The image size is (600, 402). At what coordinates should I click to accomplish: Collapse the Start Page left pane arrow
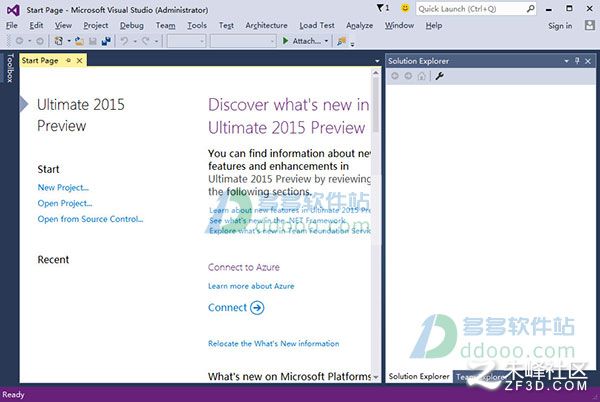click(24, 104)
